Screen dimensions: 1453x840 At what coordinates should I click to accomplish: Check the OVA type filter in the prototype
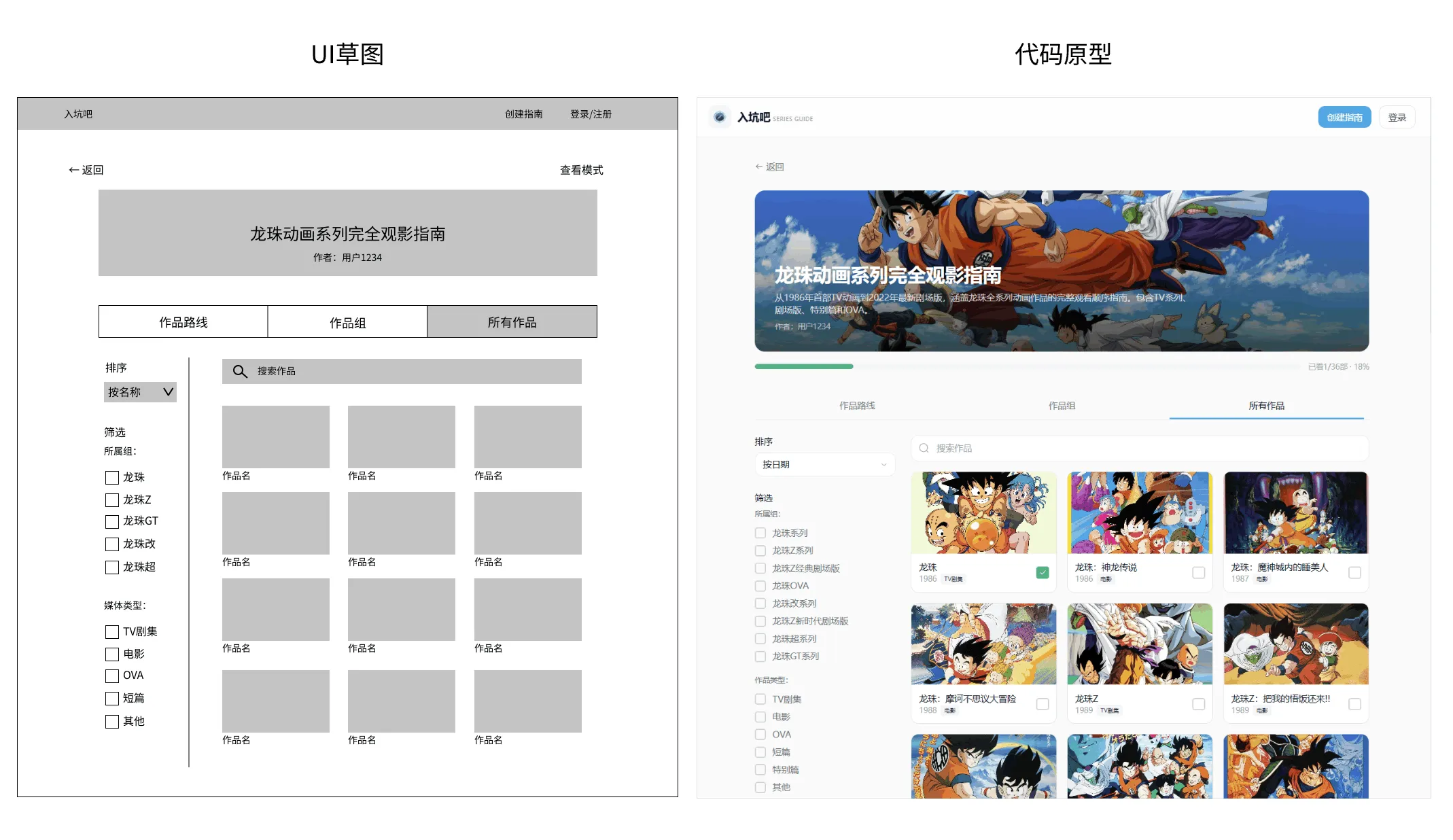(x=760, y=735)
